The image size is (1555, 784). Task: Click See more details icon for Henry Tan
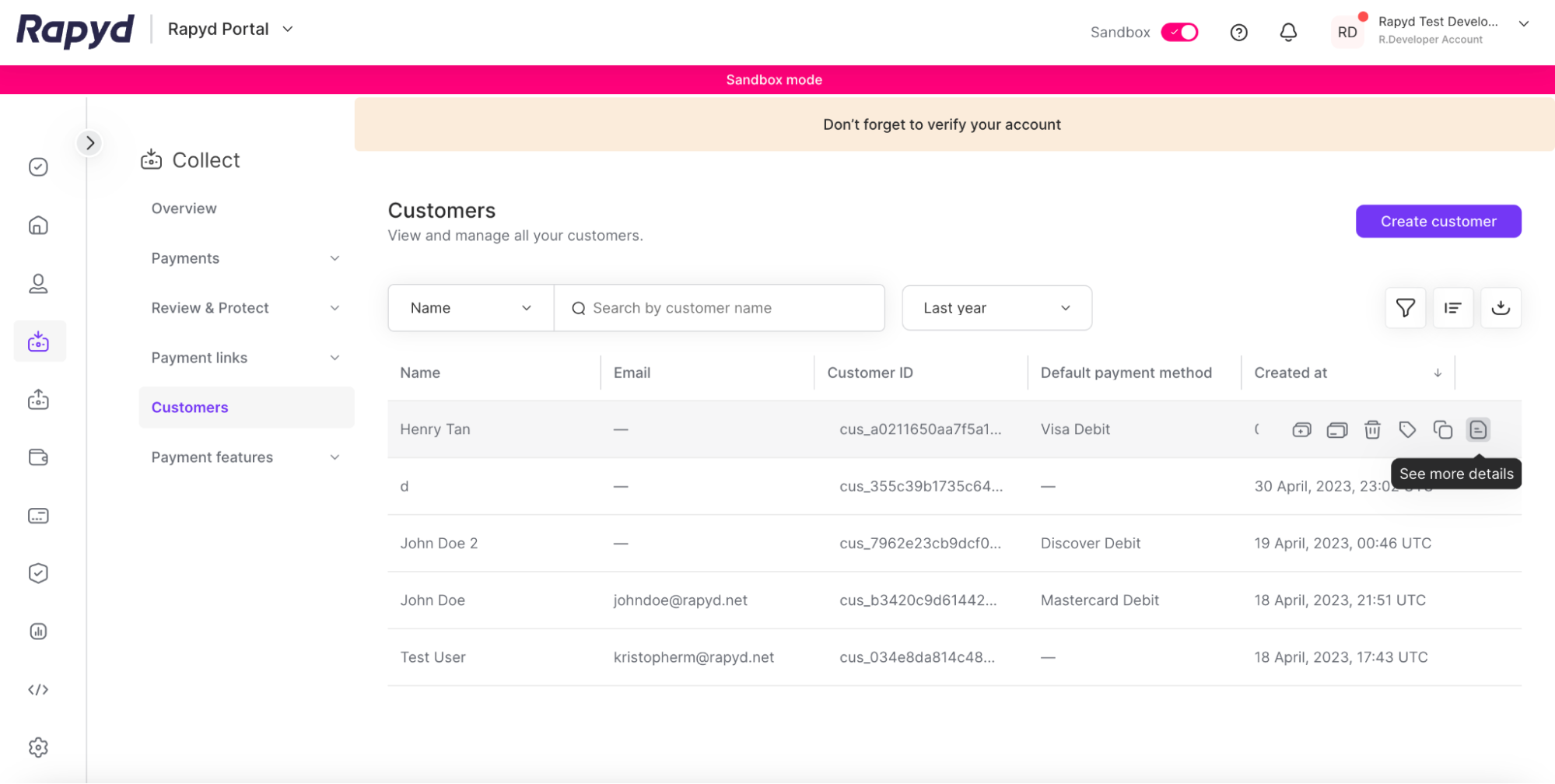pyautogui.click(x=1478, y=429)
